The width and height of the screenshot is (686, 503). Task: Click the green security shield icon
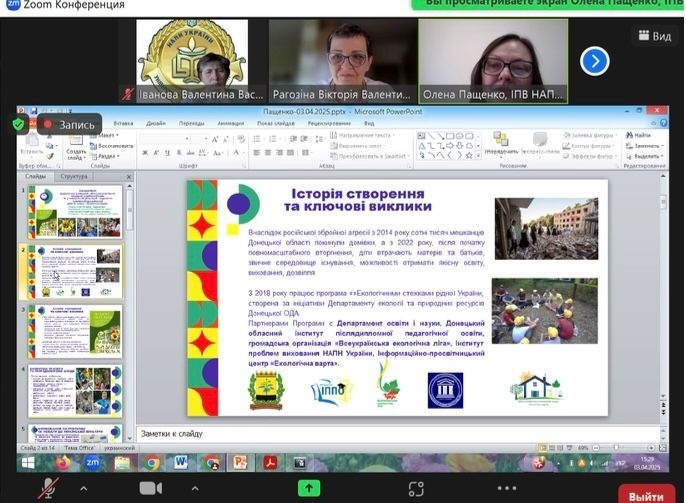click(18, 124)
